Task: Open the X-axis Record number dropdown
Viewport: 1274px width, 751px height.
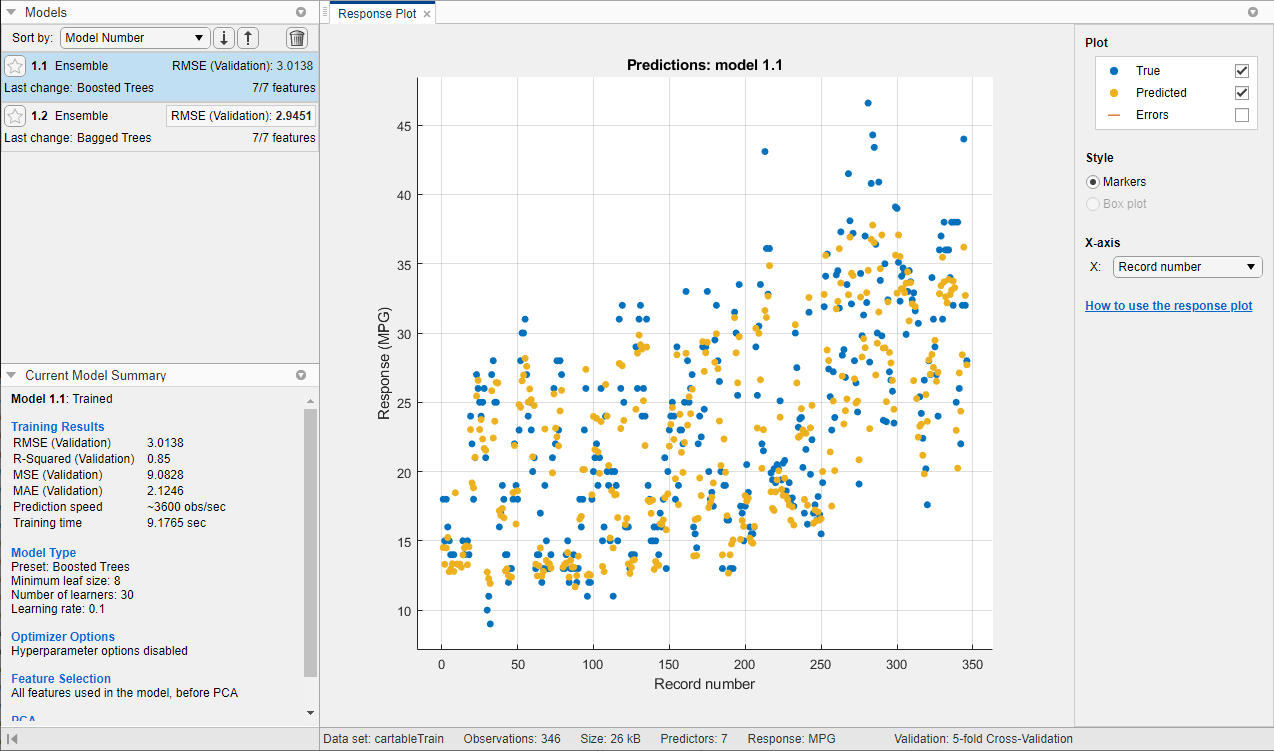Action: pos(1187,266)
